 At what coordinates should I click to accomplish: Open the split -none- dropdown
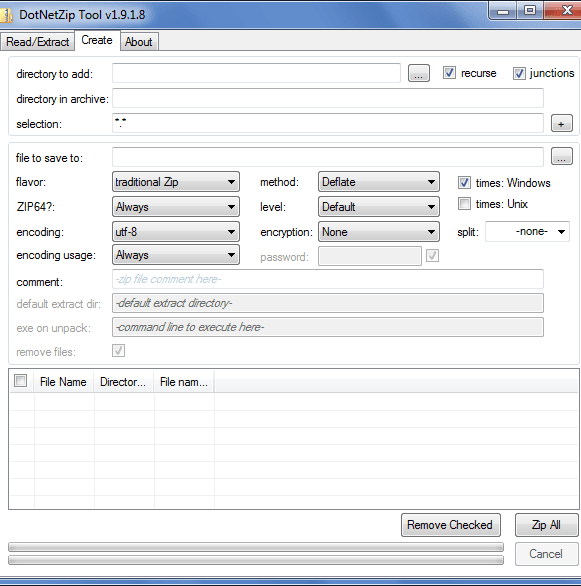tap(527, 232)
